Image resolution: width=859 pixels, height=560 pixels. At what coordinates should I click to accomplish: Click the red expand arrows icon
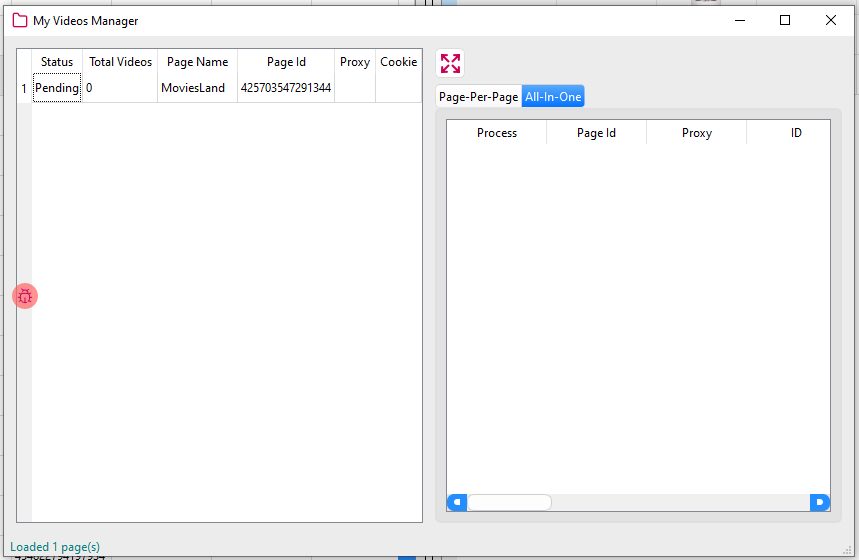point(450,63)
